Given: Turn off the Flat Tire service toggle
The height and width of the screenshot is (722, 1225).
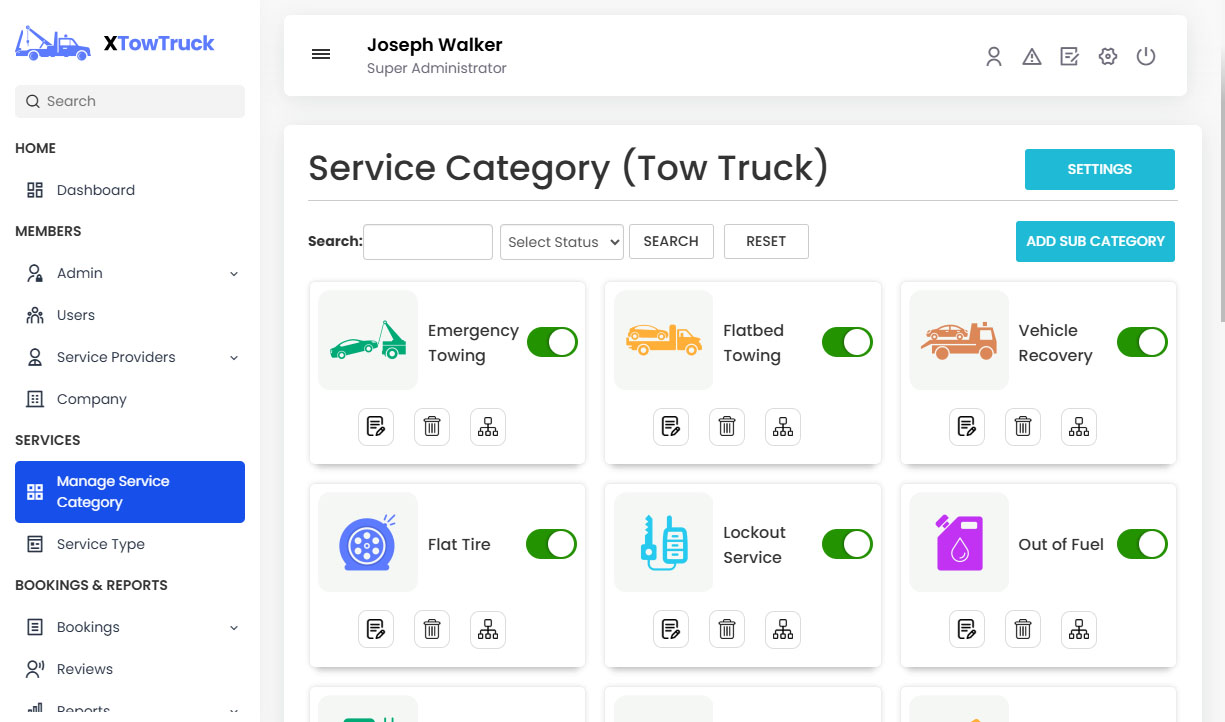Looking at the screenshot, I should click(551, 544).
